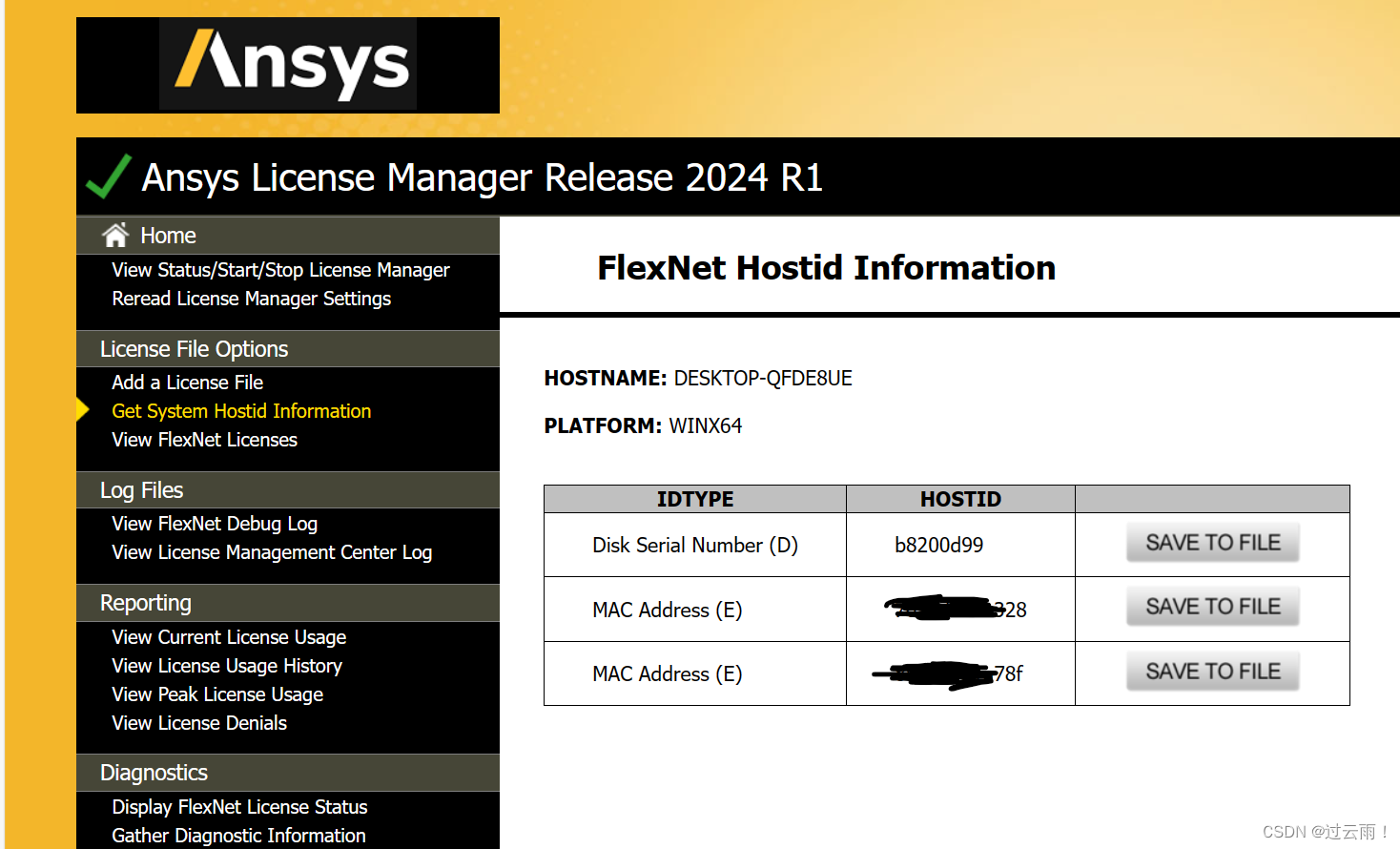This screenshot has width=1400, height=849.
Task: Open the Home page link
Action: coord(168,236)
